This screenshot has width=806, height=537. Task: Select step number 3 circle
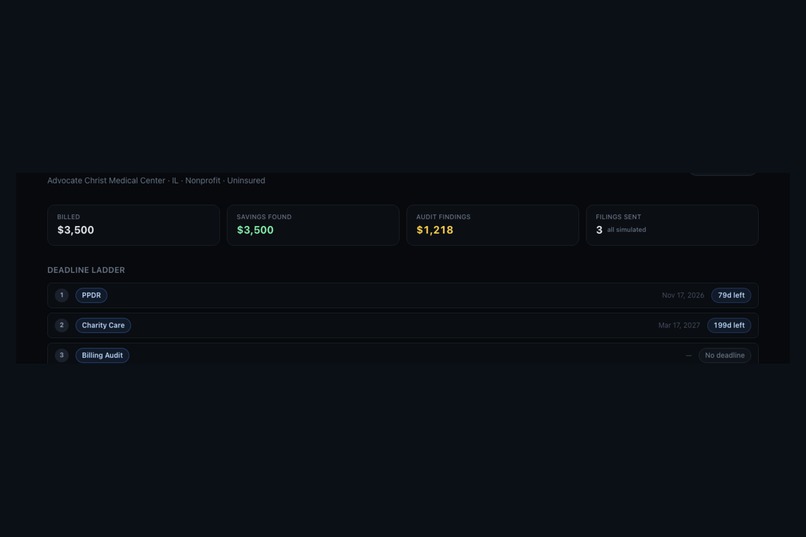tap(62, 355)
